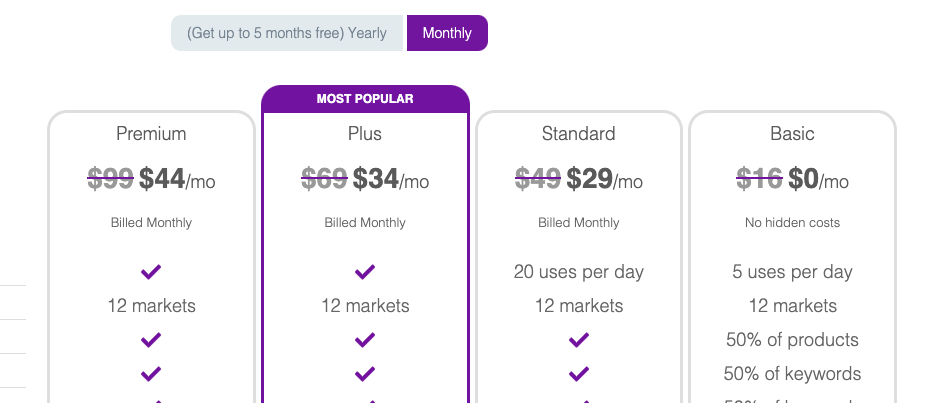Select the Monthly billing toggle
The height and width of the screenshot is (403, 942).
447,33
